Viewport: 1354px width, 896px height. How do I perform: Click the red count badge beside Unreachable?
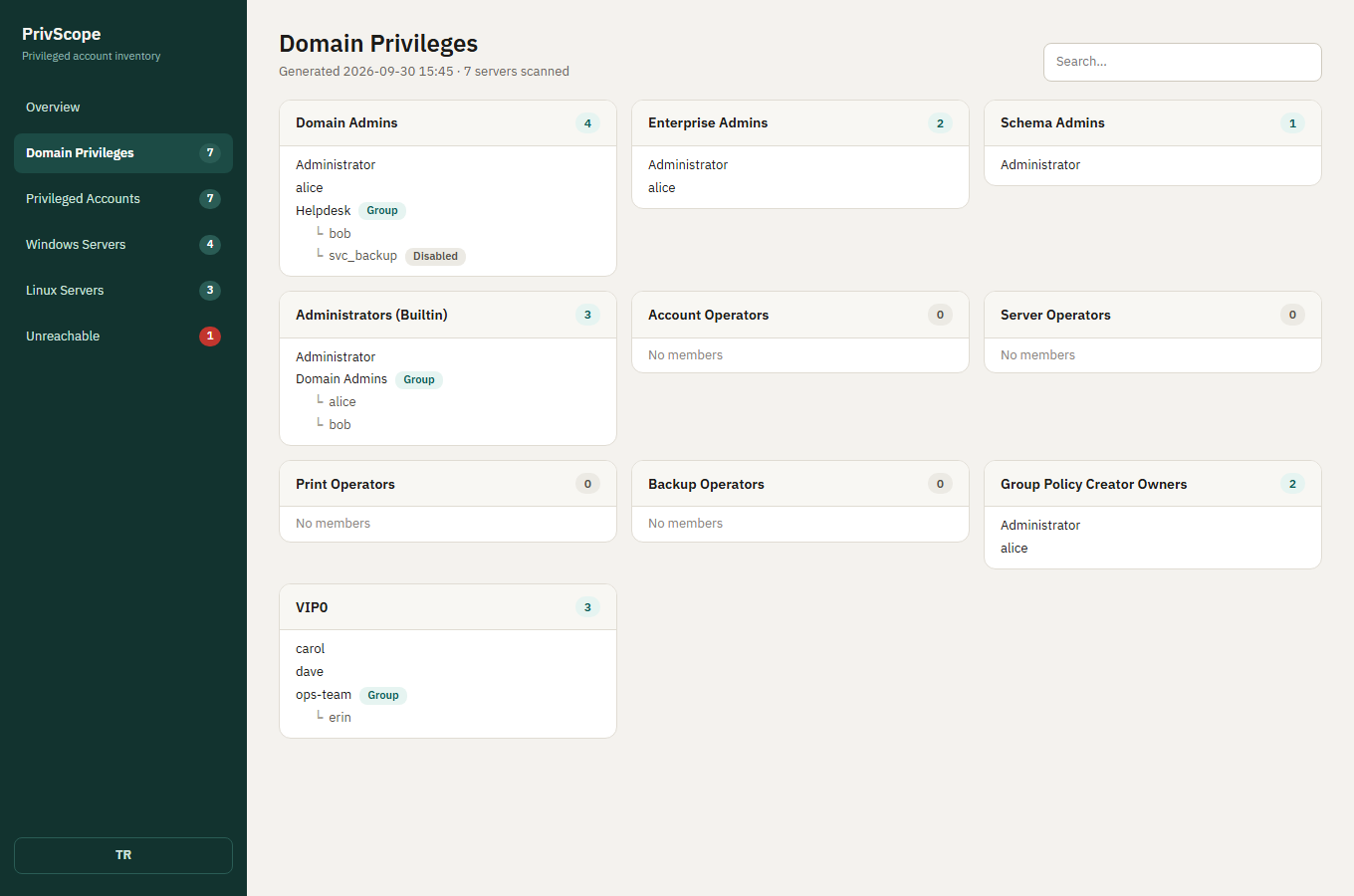pos(210,336)
